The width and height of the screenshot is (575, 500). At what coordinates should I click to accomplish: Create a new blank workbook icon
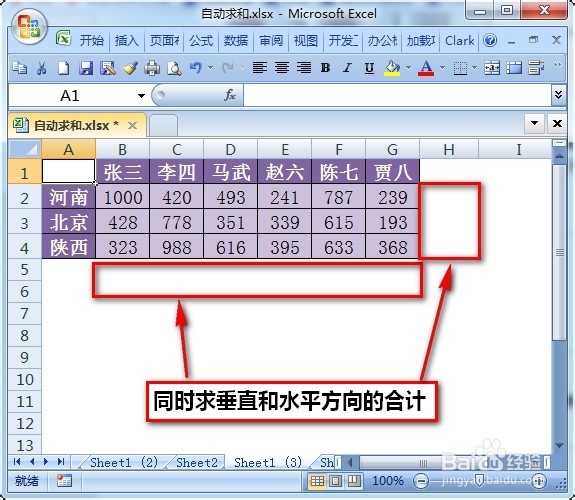[64, 68]
